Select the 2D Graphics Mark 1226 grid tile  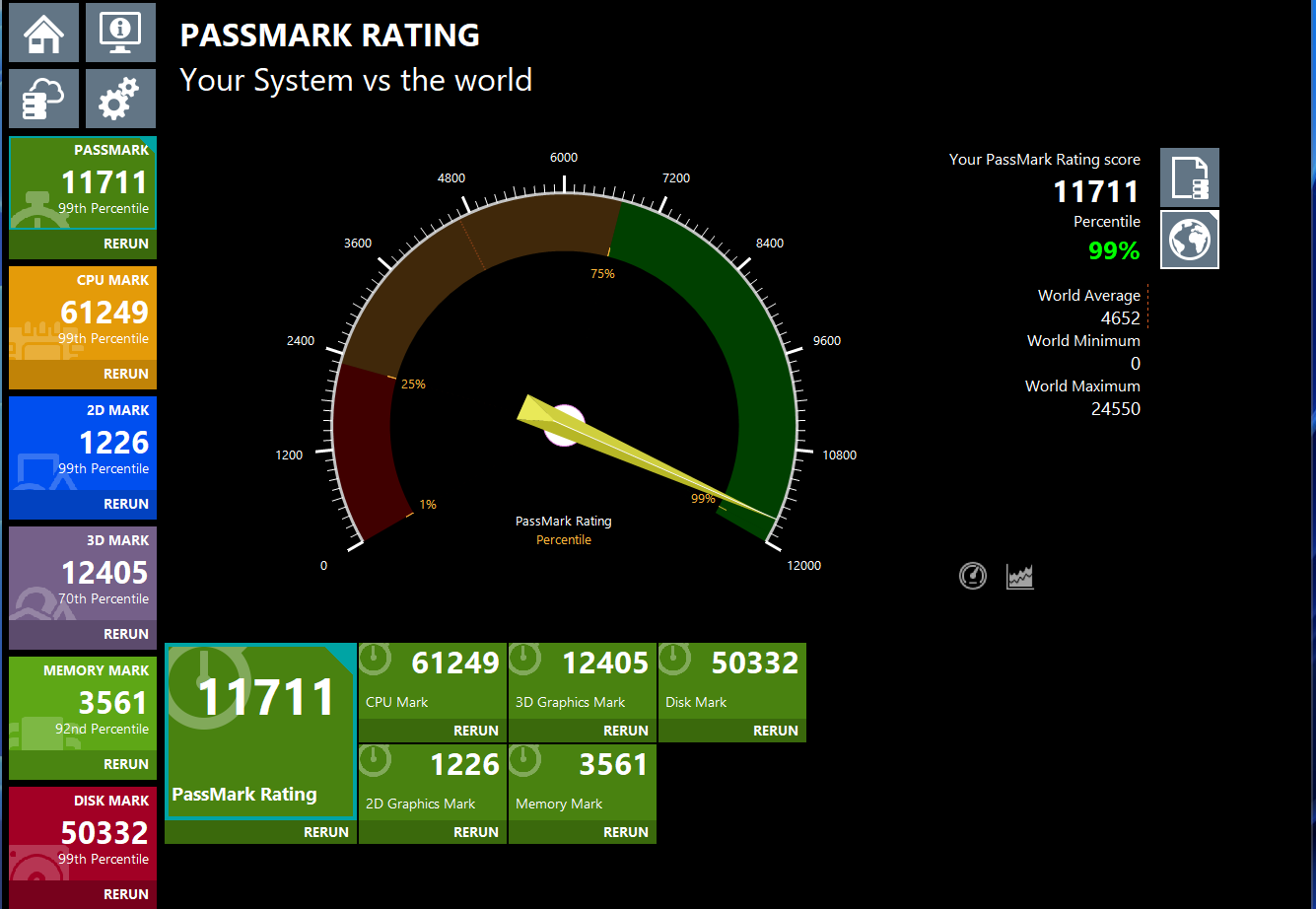(433, 783)
